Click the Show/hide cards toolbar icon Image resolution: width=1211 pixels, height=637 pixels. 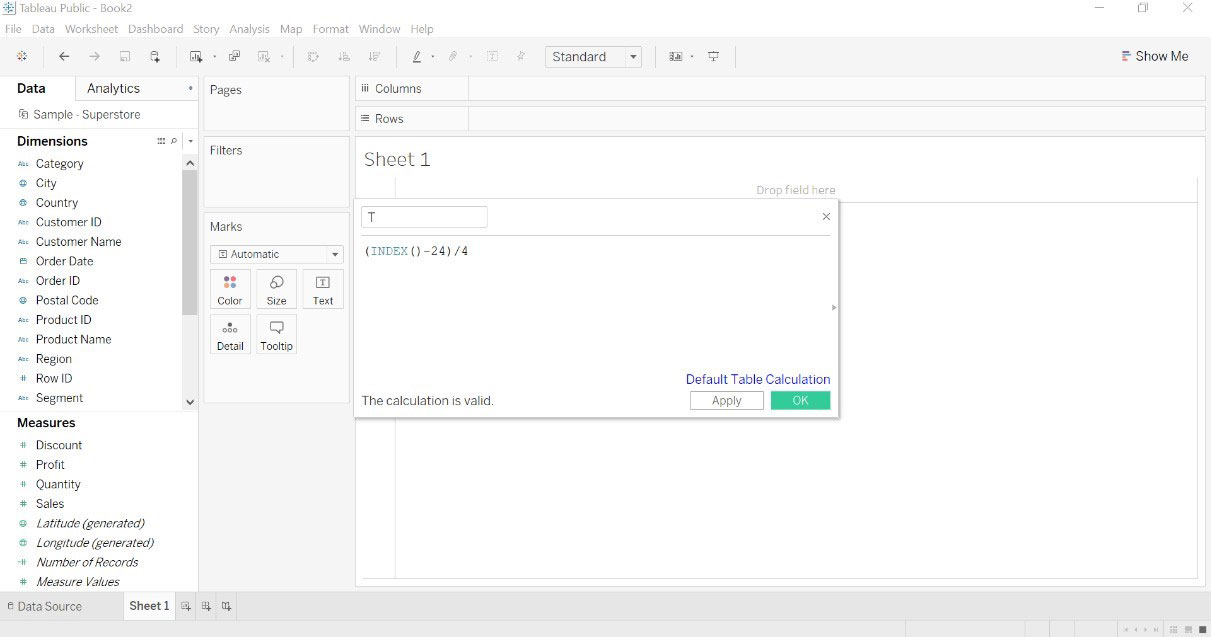click(676, 57)
